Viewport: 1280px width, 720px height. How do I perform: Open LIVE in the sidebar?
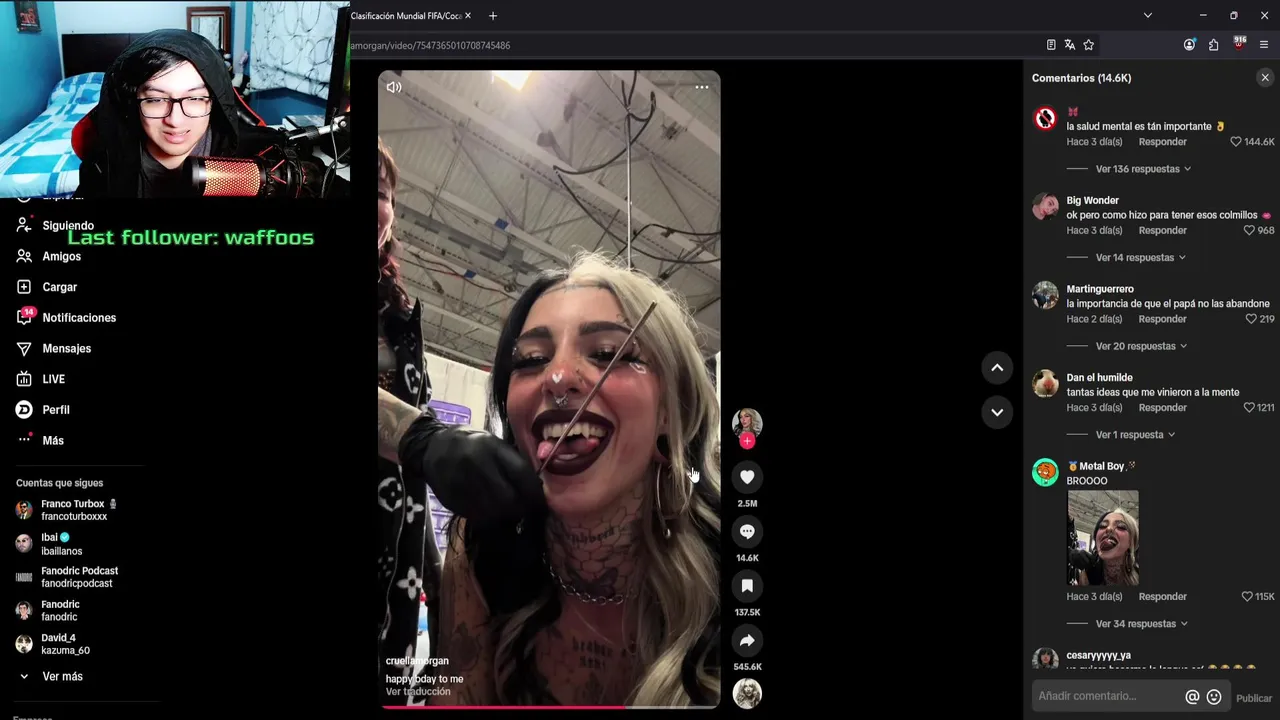click(x=53, y=380)
